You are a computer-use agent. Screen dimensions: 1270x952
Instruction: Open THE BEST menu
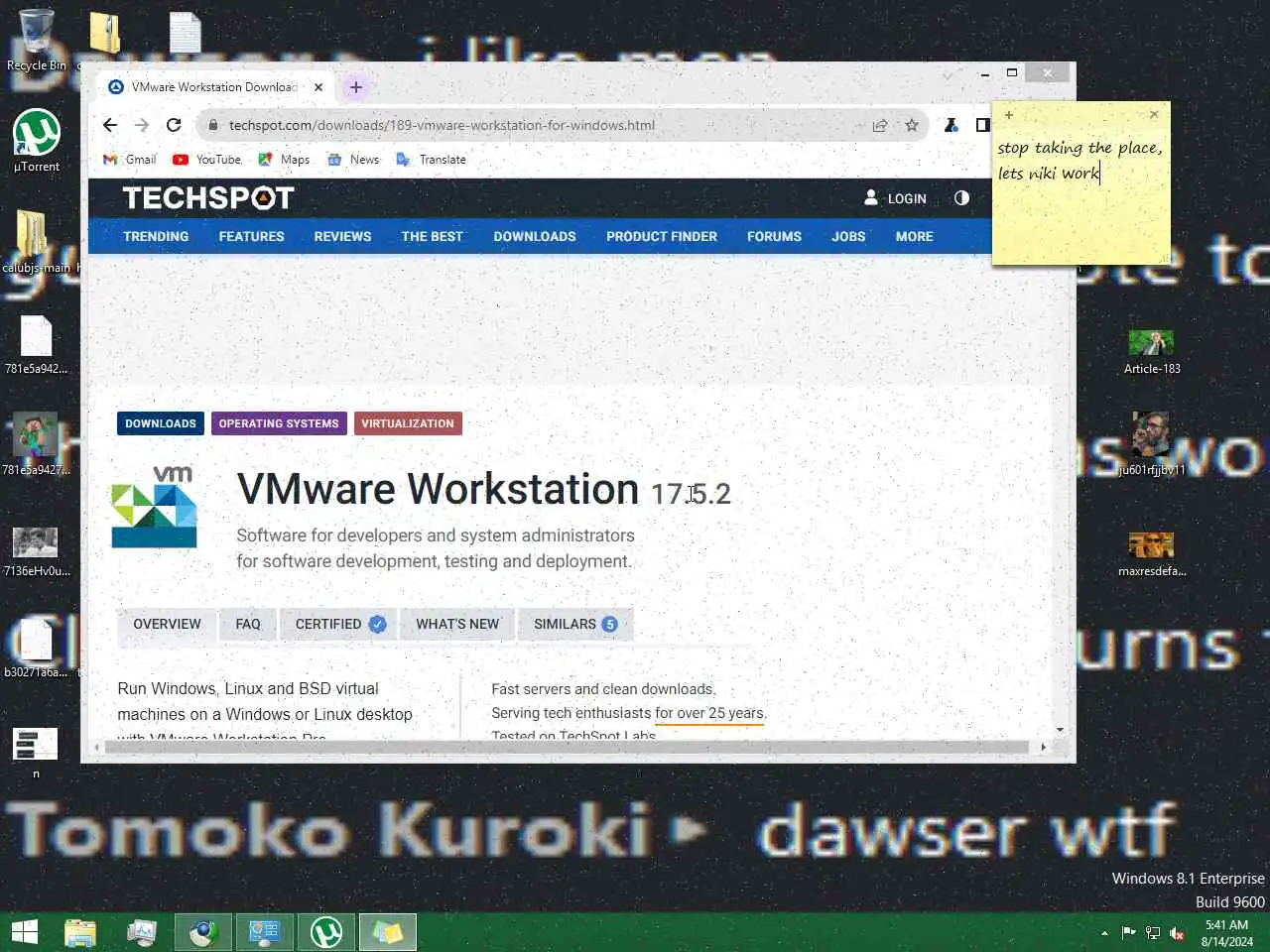coord(432,237)
